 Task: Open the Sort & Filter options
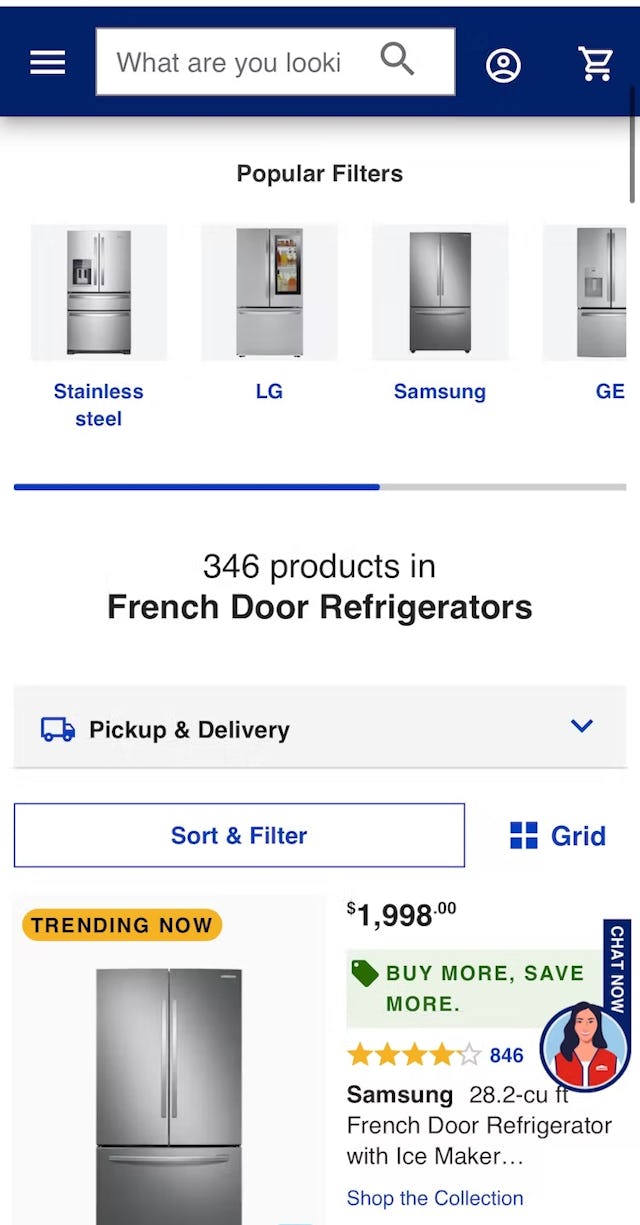point(239,835)
